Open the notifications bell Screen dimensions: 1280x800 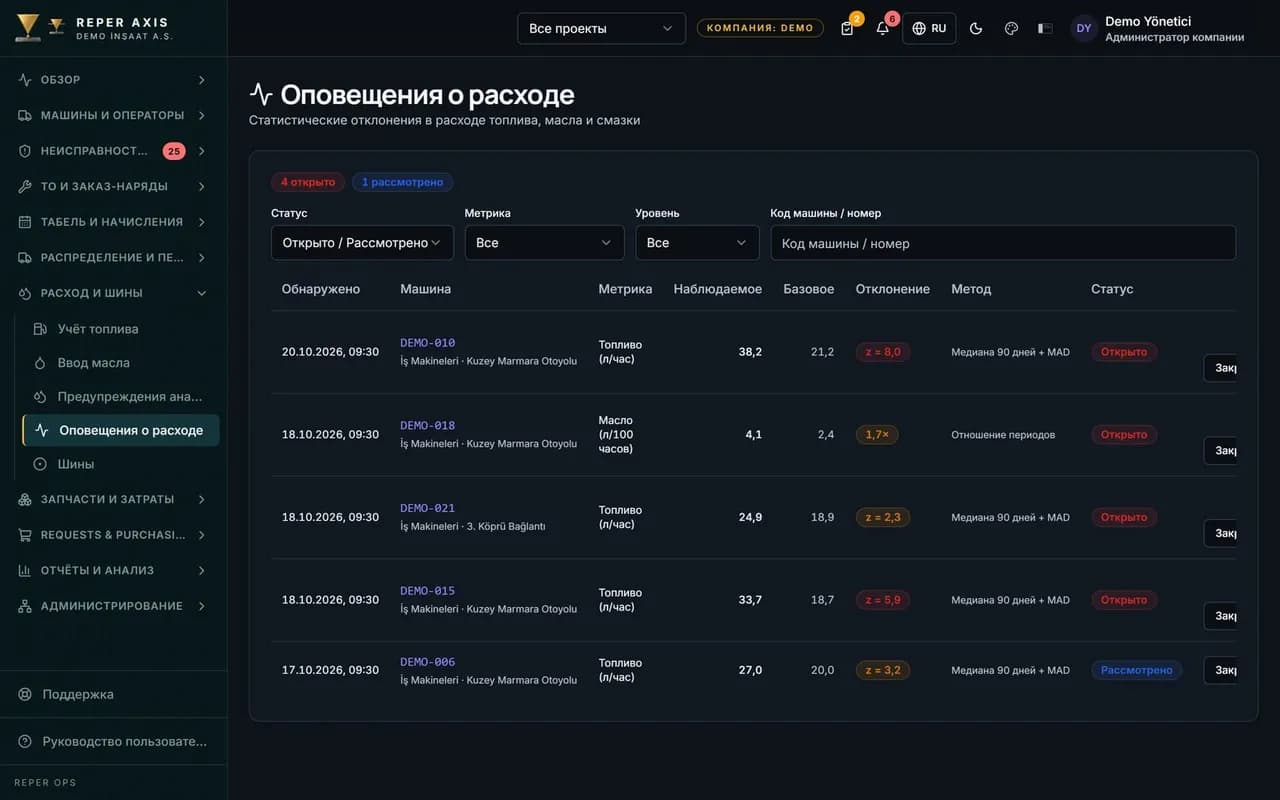[882, 28]
